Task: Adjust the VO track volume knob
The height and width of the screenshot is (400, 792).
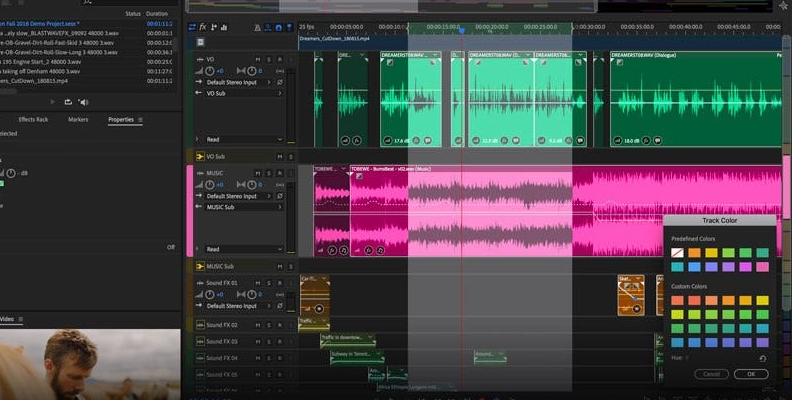Action: pyautogui.click(x=210, y=71)
